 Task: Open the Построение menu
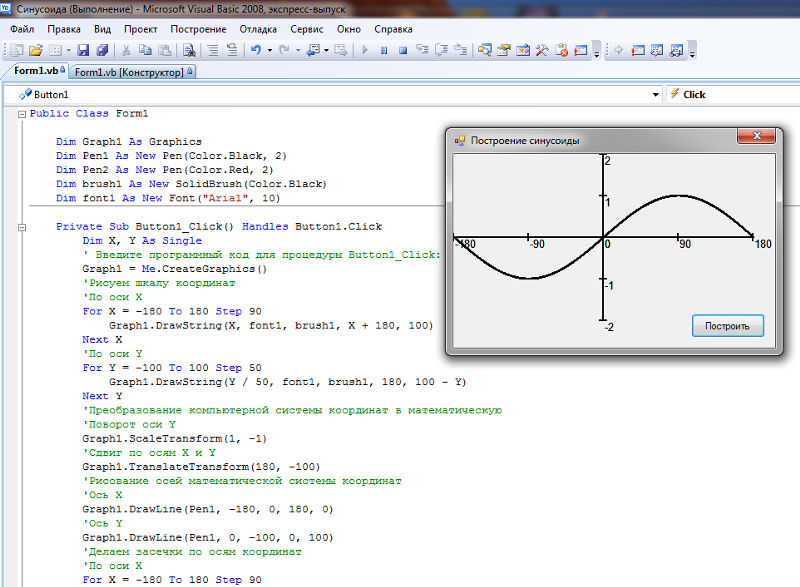coord(198,29)
